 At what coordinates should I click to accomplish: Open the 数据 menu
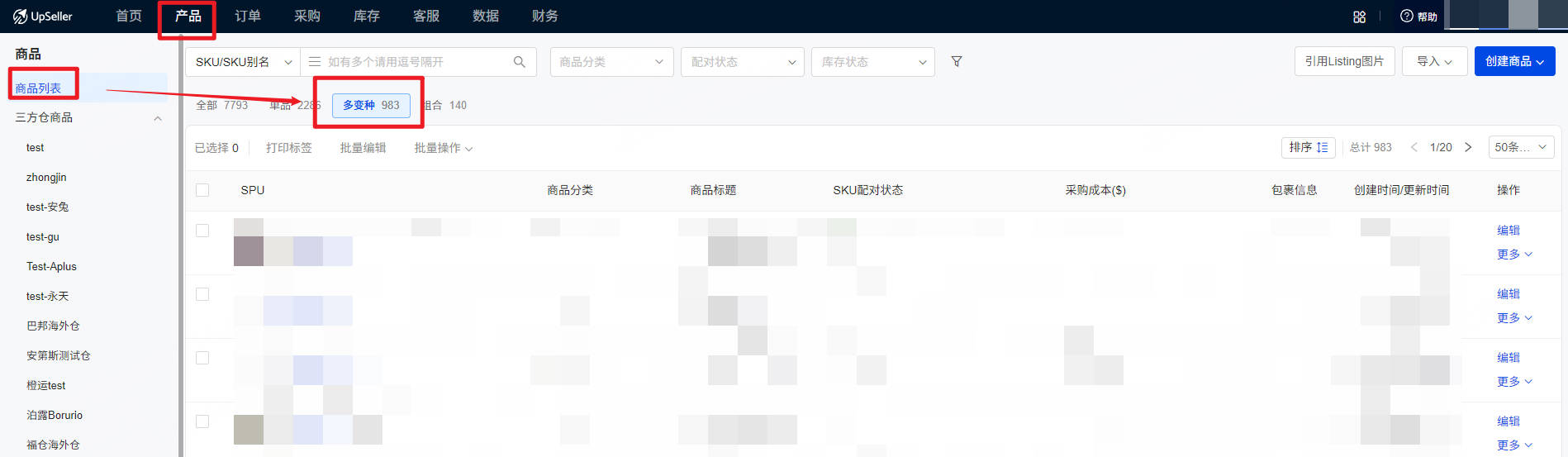[485, 17]
